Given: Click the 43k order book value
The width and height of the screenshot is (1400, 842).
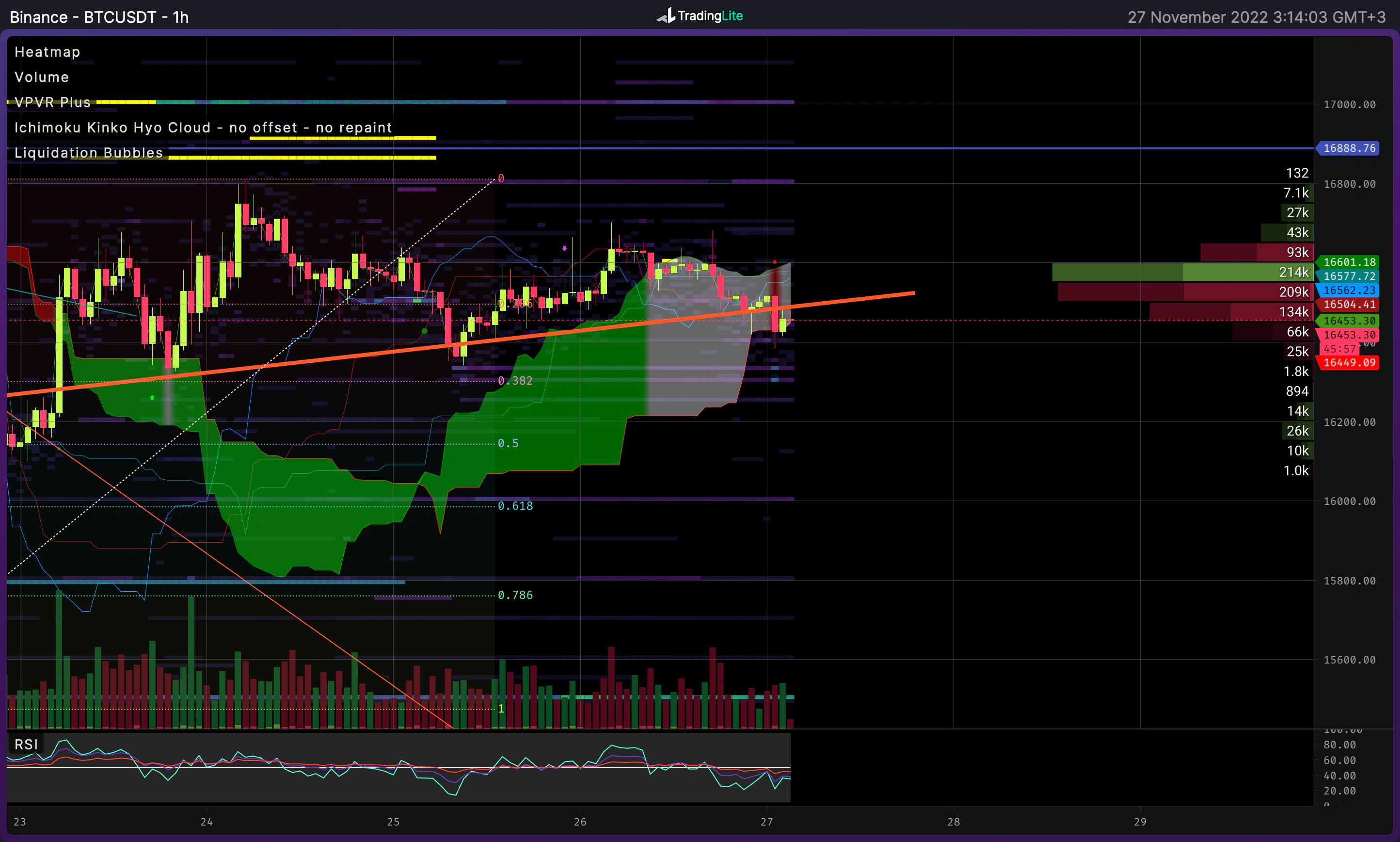Looking at the screenshot, I should [x=1297, y=233].
